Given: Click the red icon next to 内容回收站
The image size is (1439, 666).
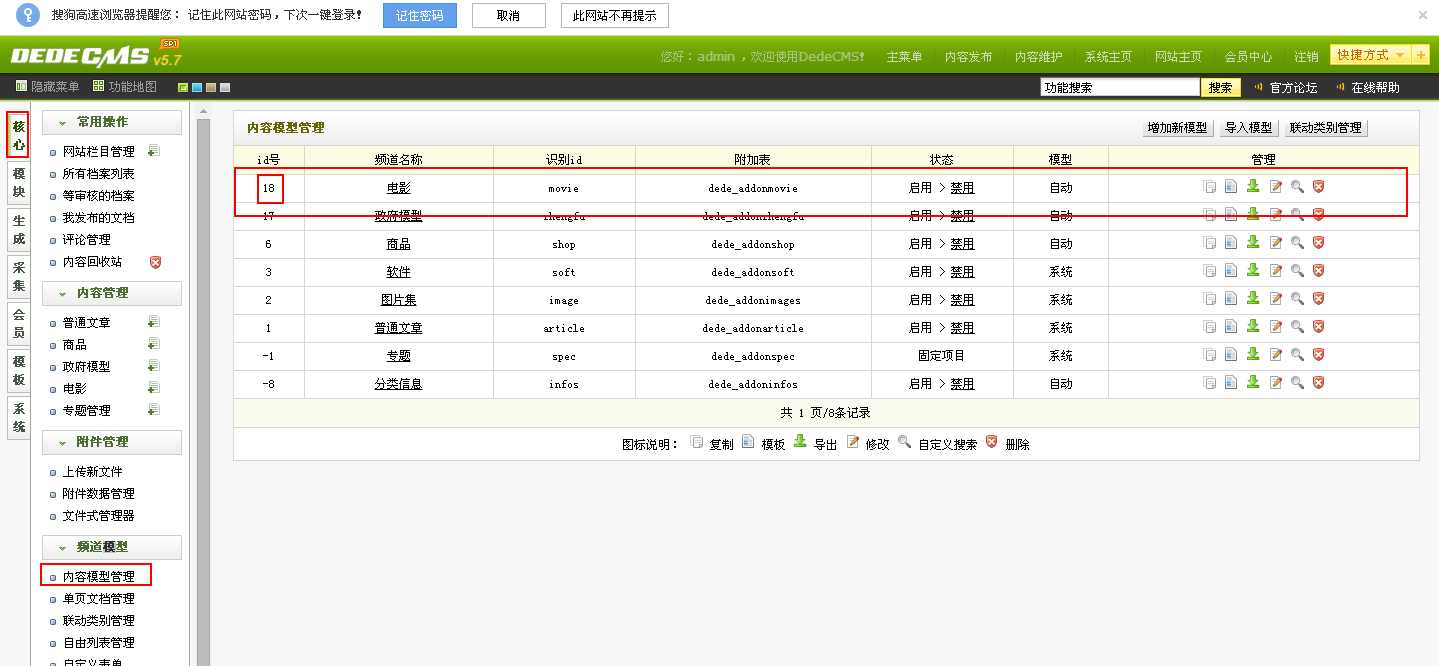Looking at the screenshot, I should click(x=155, y=262).
